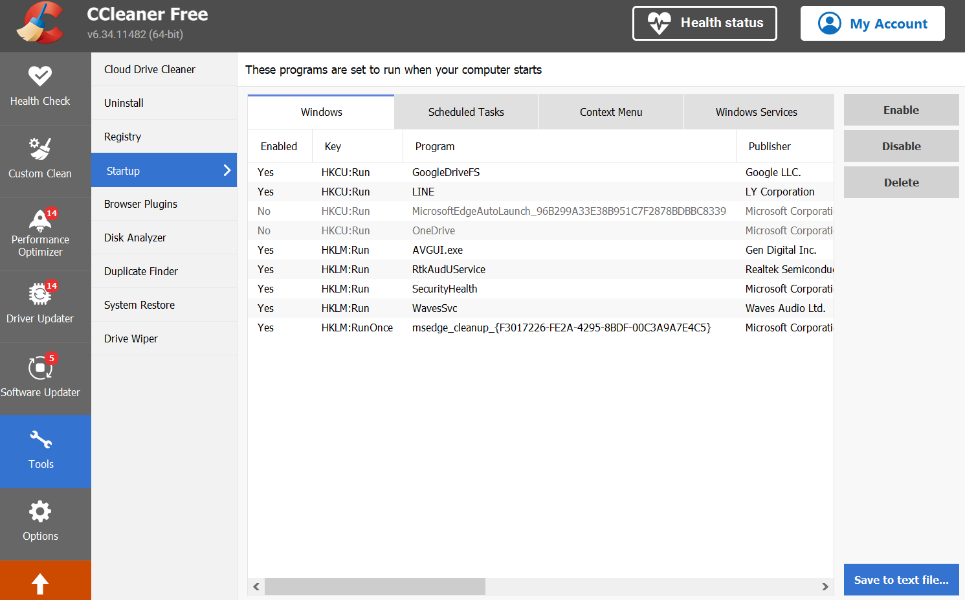Open the Health status button

[x=704, y=23]
